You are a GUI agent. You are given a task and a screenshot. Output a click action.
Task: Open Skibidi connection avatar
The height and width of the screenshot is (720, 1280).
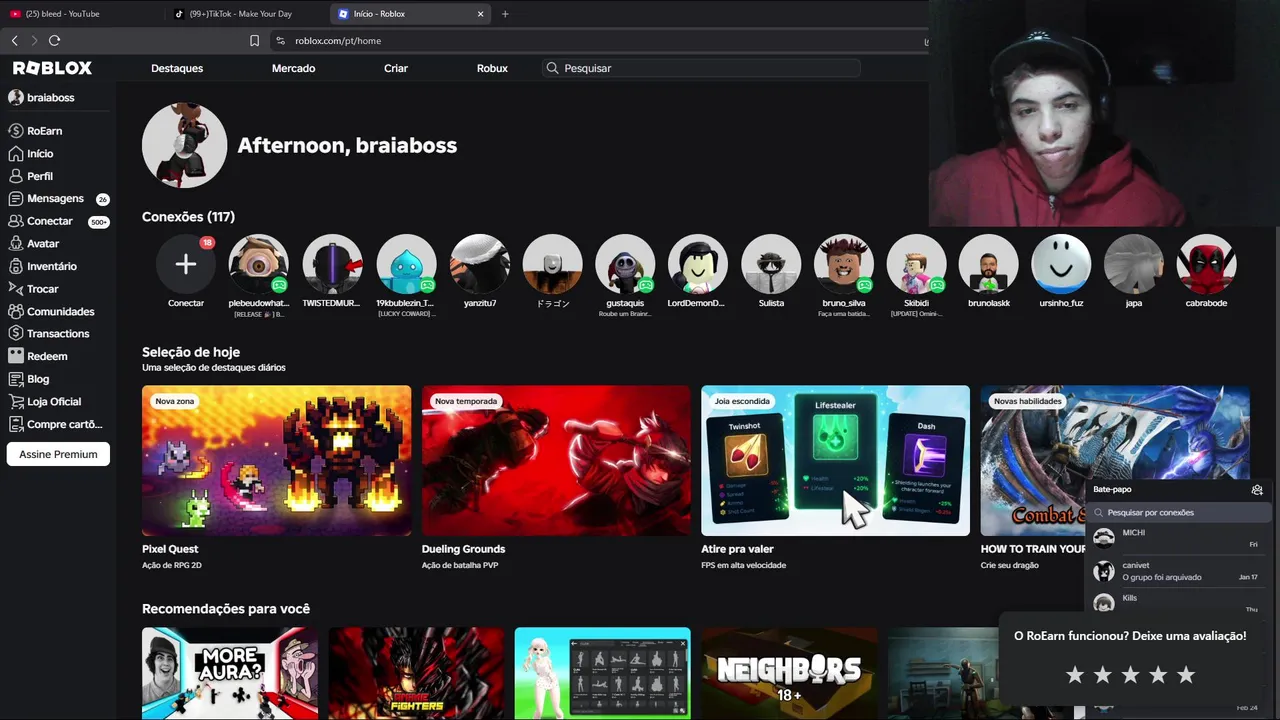pyautogui.click(x=916, y=264)
